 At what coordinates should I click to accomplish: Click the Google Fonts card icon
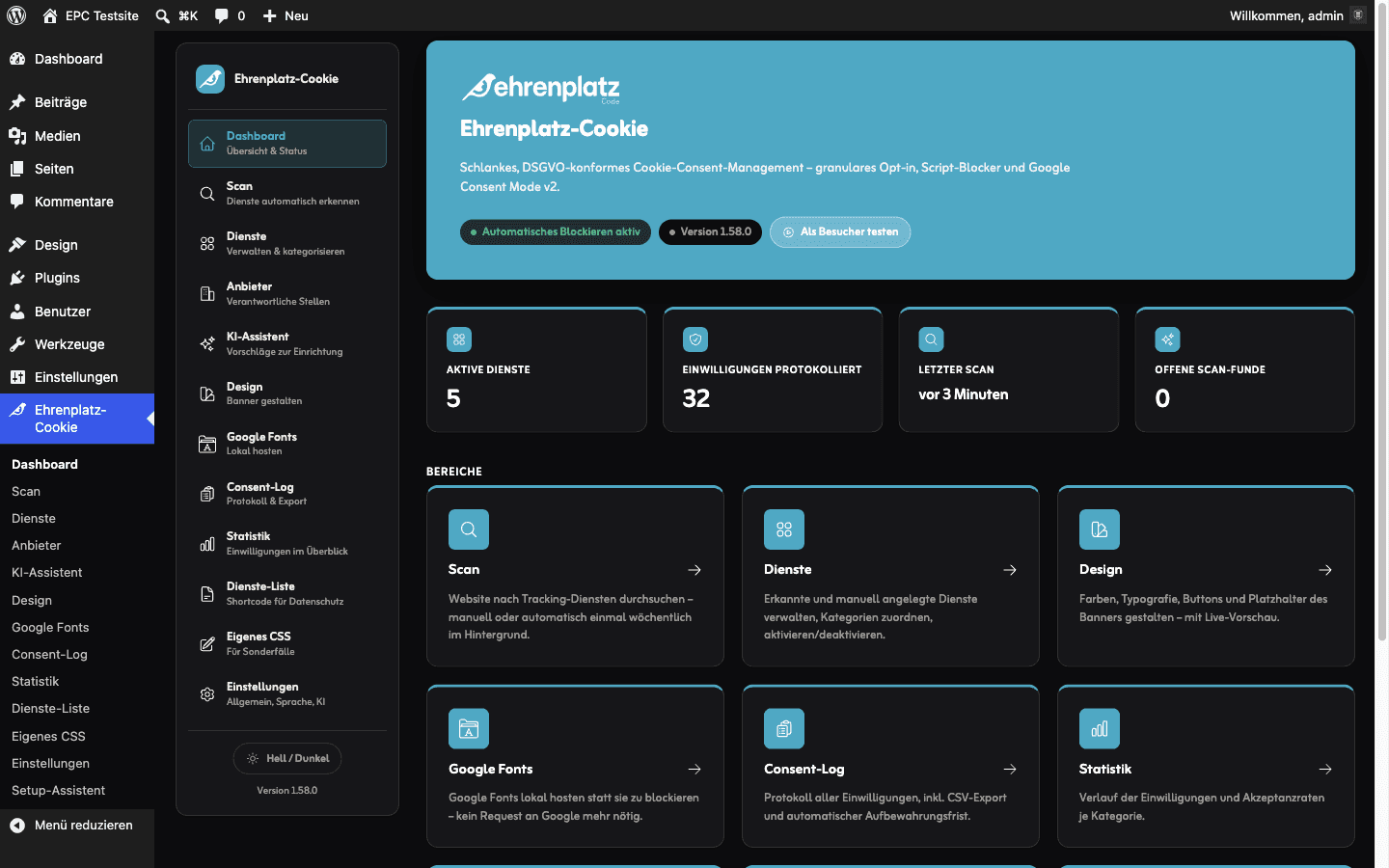[469, 729]
